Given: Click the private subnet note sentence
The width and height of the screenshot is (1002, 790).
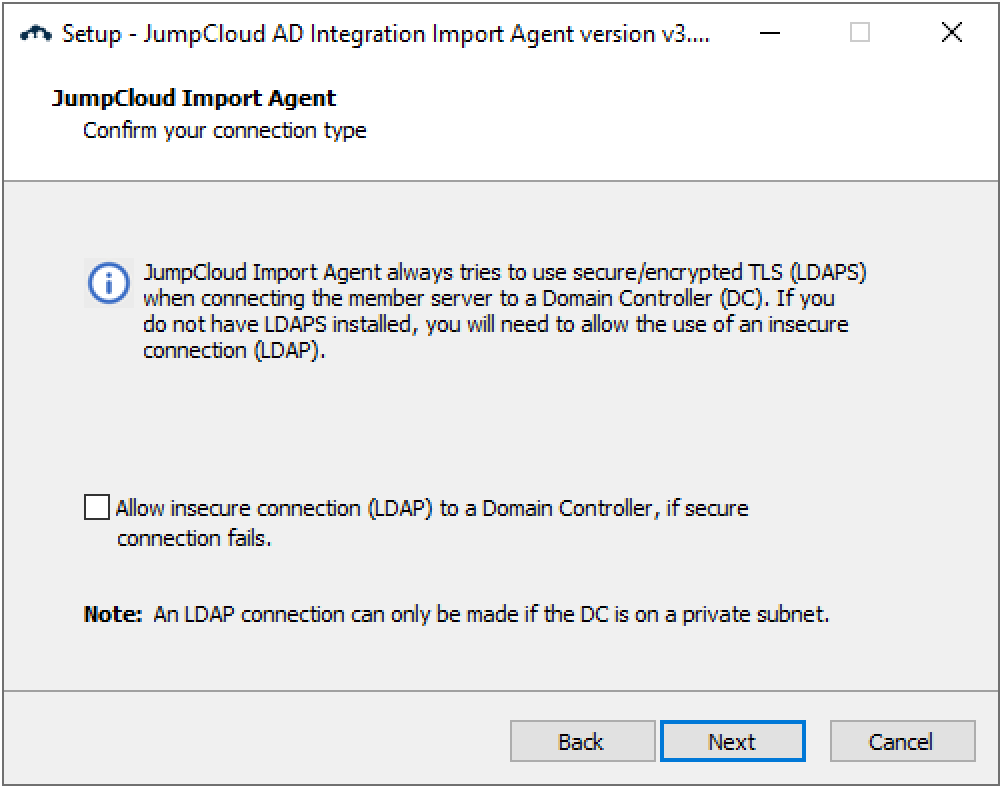Looking at the screenshot, I should pos(491,614).
